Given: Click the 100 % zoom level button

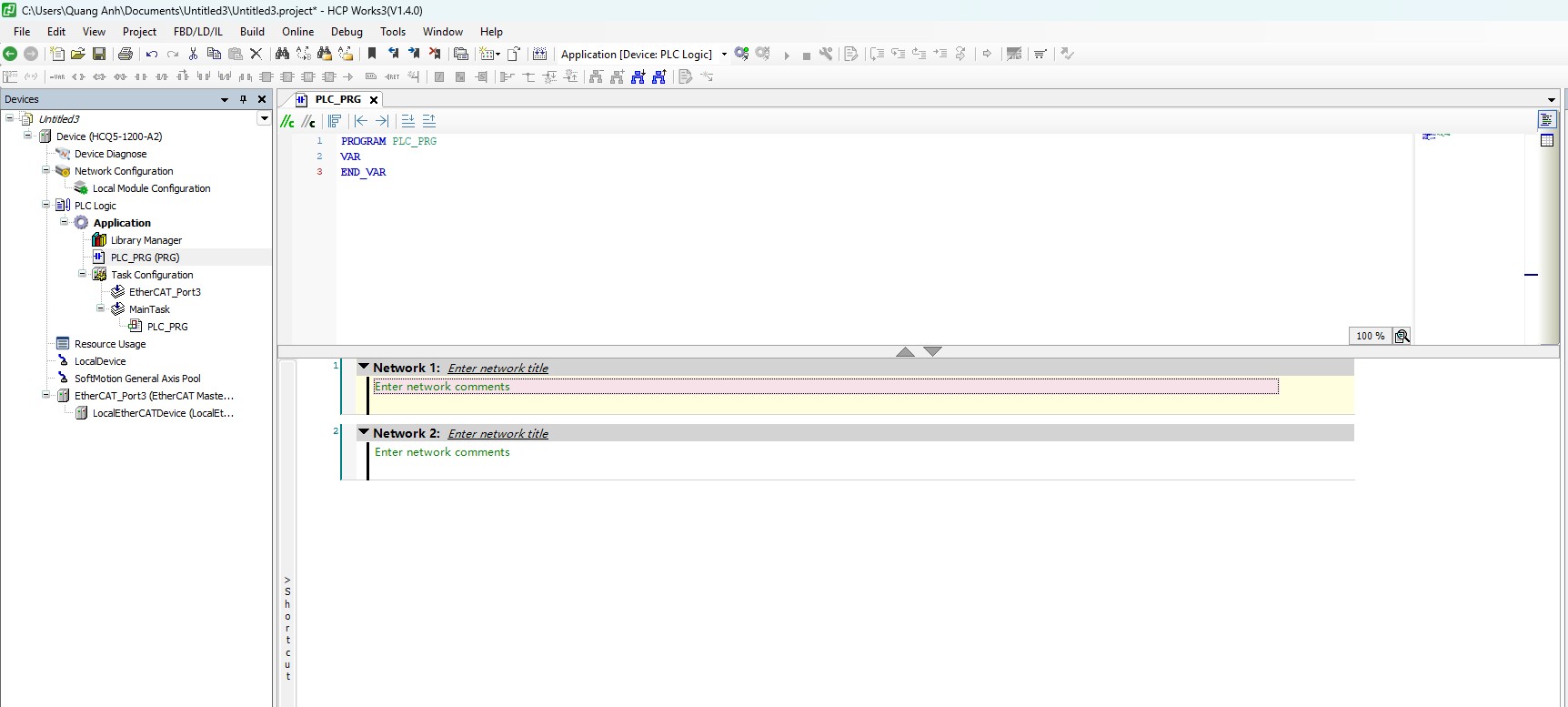Looking at the screenshot, I should click(1370, 336).
